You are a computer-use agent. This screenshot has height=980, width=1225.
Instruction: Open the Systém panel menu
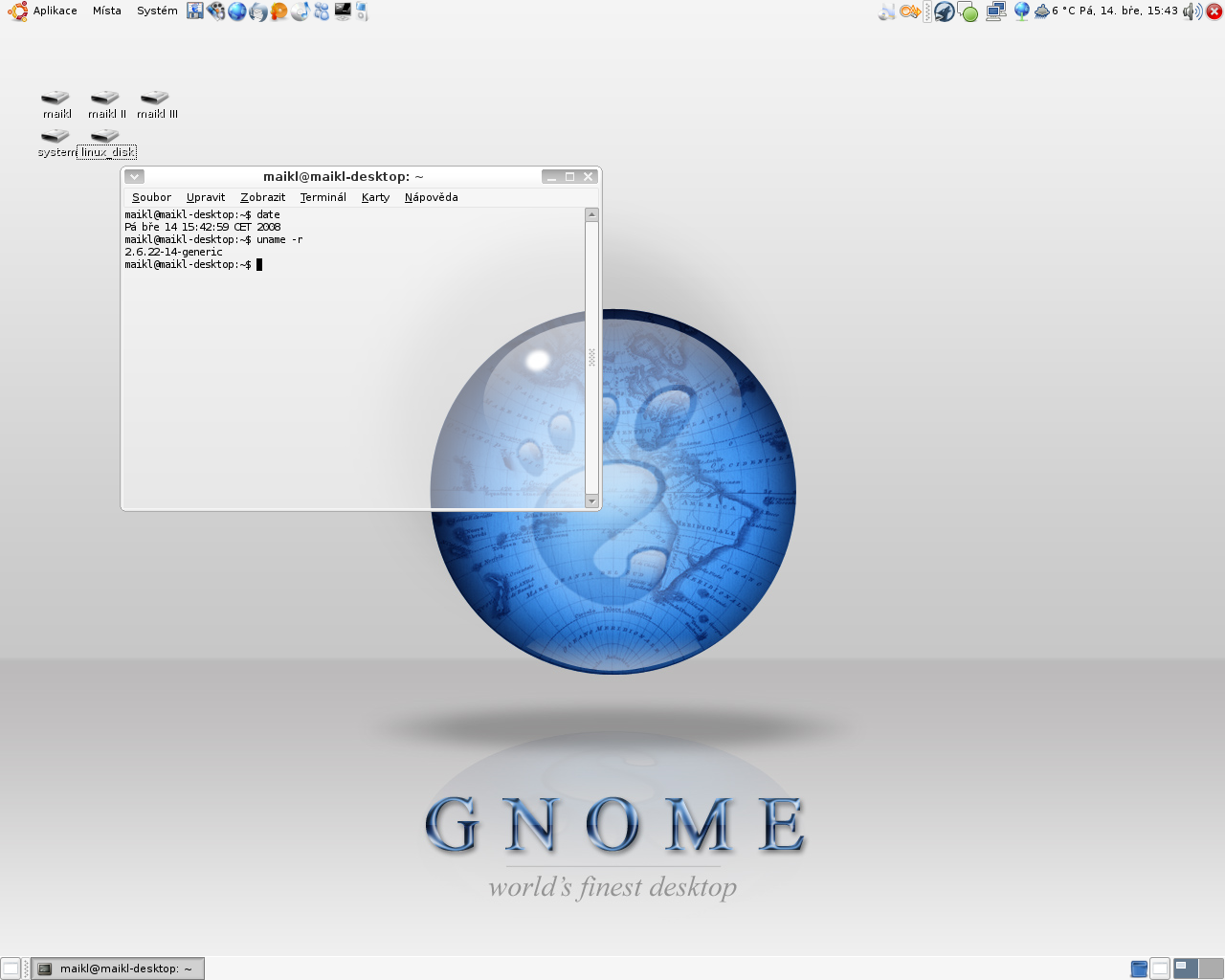[157, 11]
